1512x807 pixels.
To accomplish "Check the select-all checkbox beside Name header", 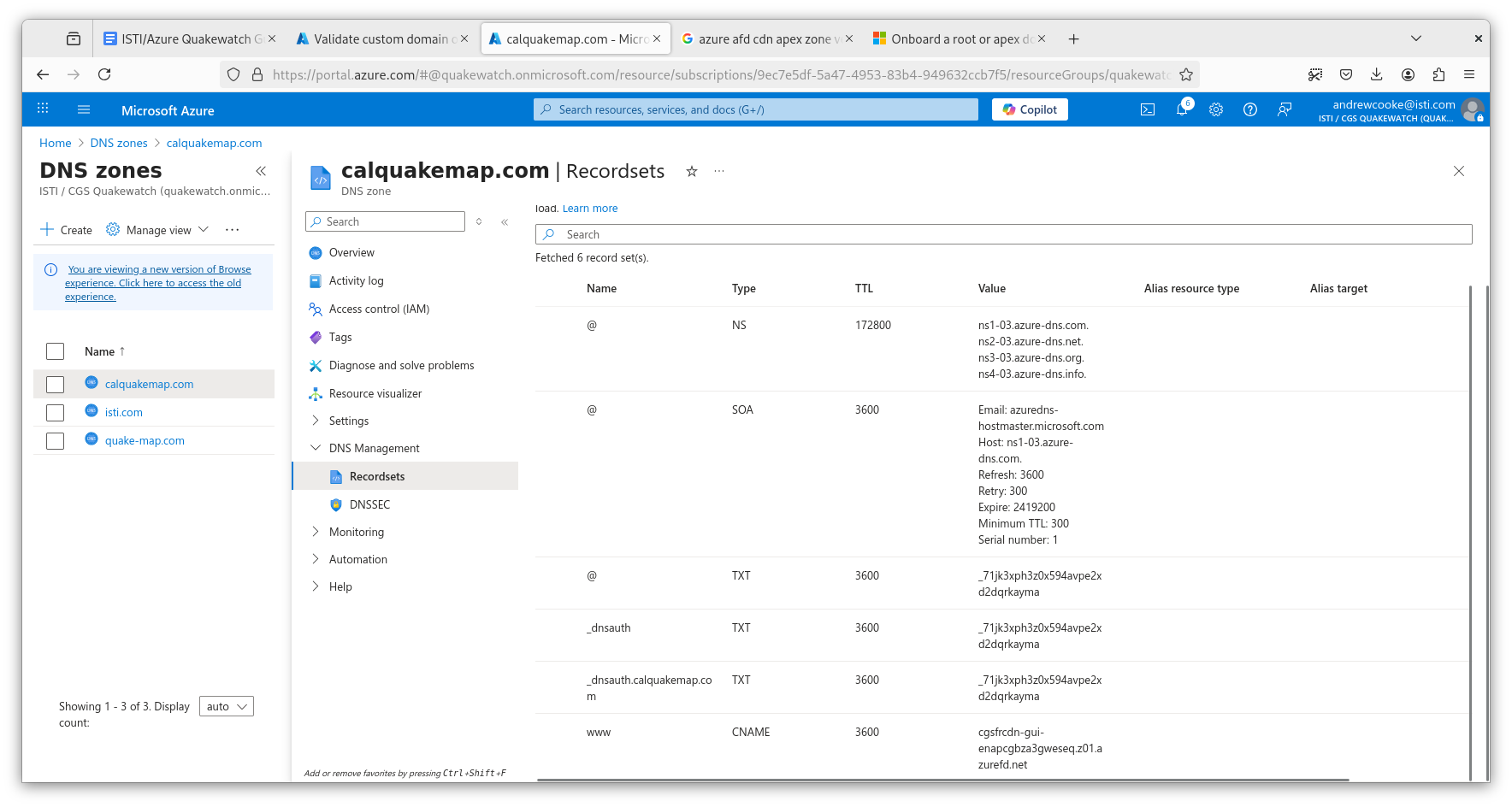I will pyautogui.click(x=55, y=351).
